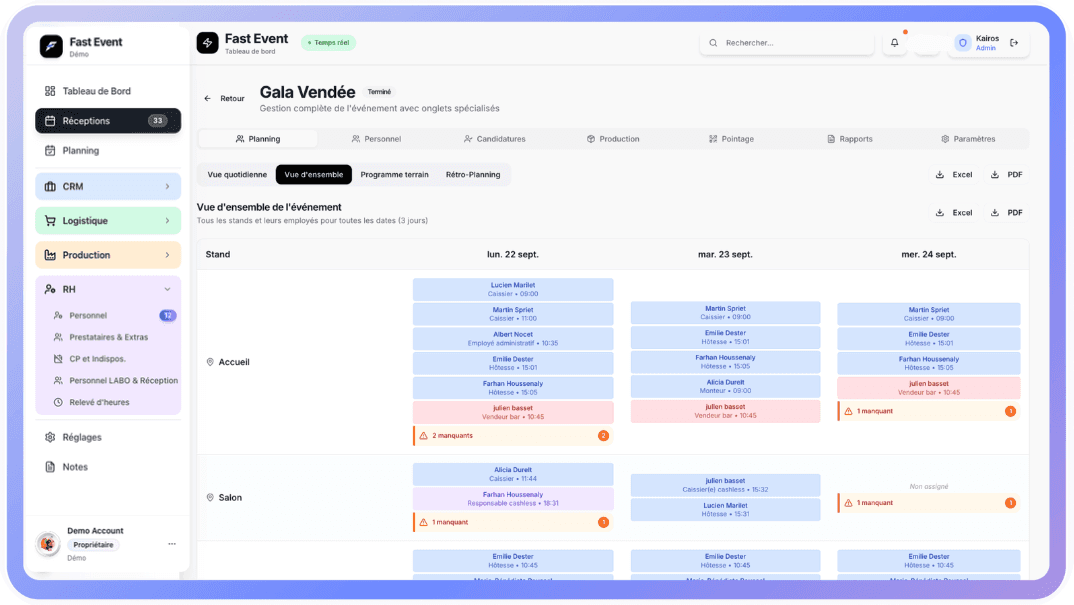Viewport: 1074px width, 605px height.
Task: Open the Notes document icon
Action: point(50,467)
